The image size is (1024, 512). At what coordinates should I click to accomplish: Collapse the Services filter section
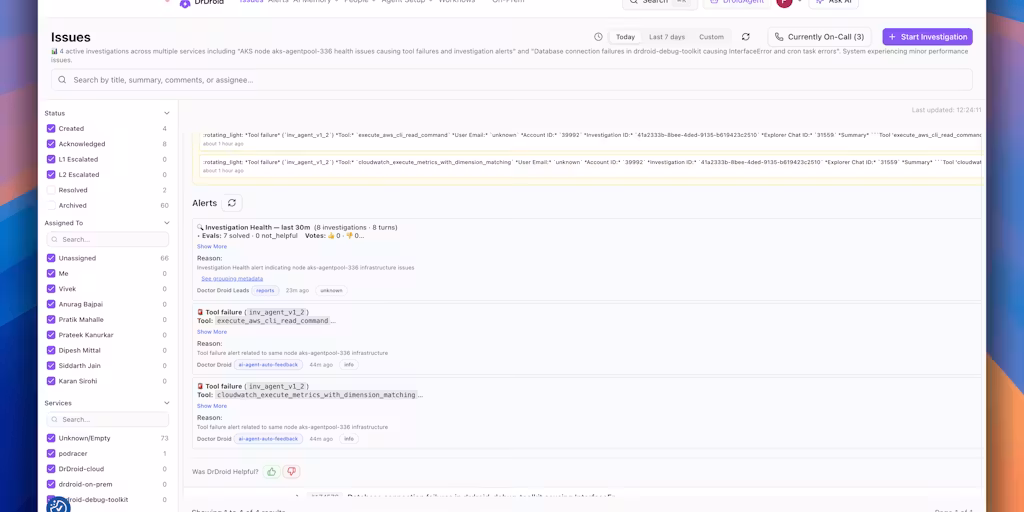167,403
